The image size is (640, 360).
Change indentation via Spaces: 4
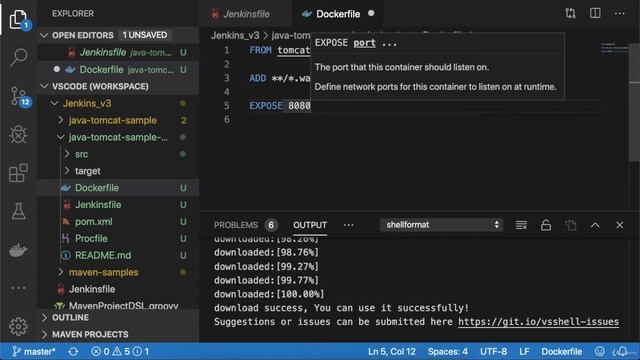(x=447, y=351)
